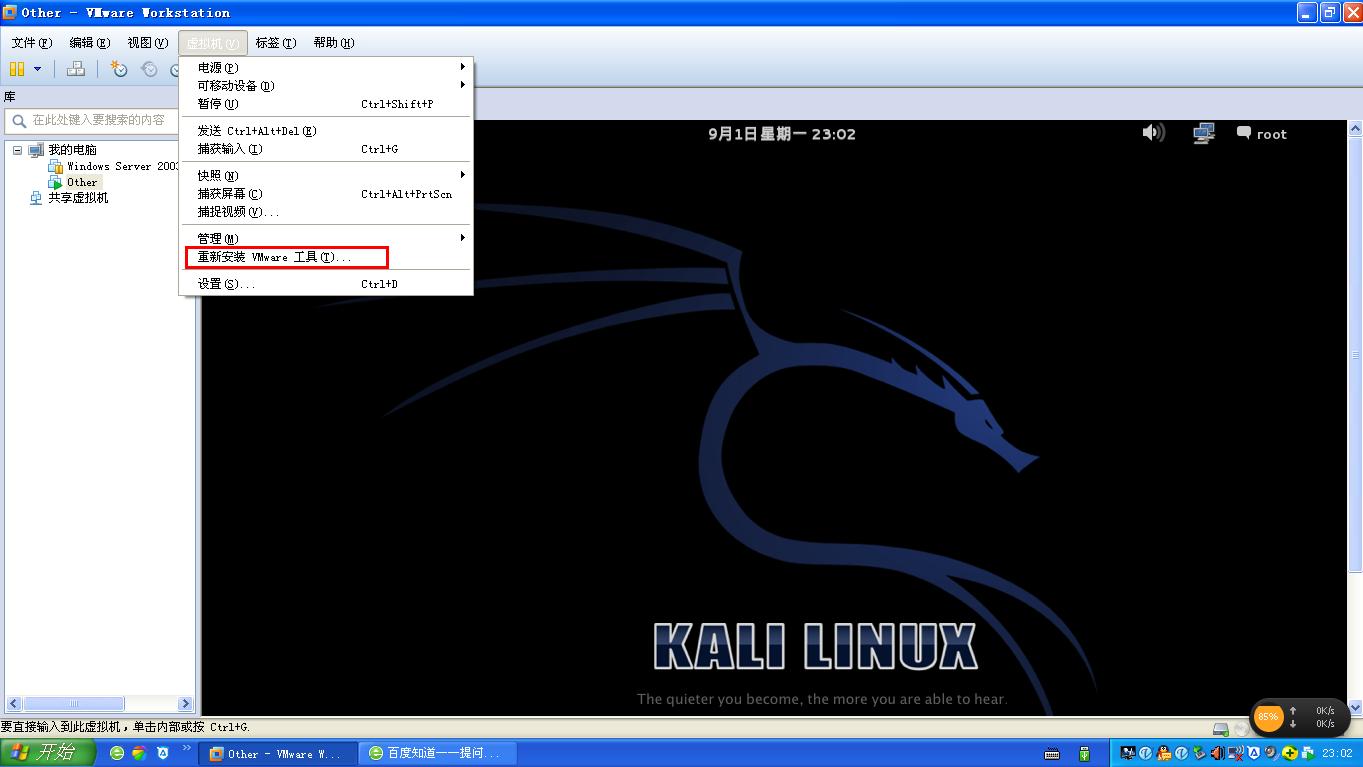The width and height of the screenshot is (1363, 767).
Task: Expand the 电源(P) submenu
Action: click(326, 68)
